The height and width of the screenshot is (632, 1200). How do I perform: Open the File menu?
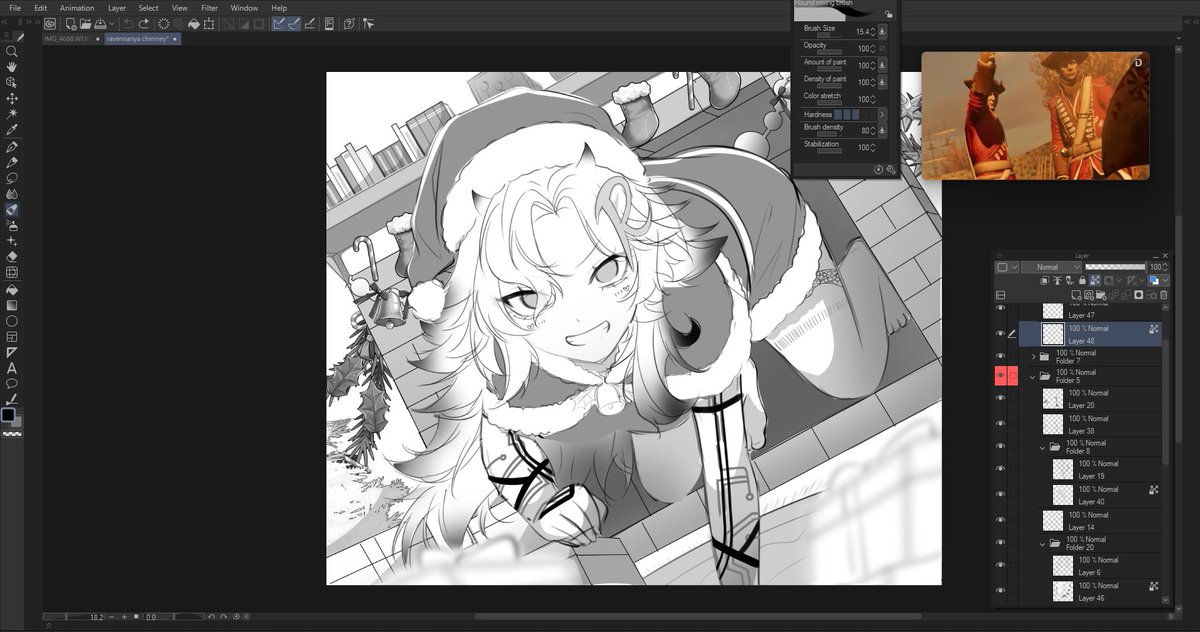point(15,8)
